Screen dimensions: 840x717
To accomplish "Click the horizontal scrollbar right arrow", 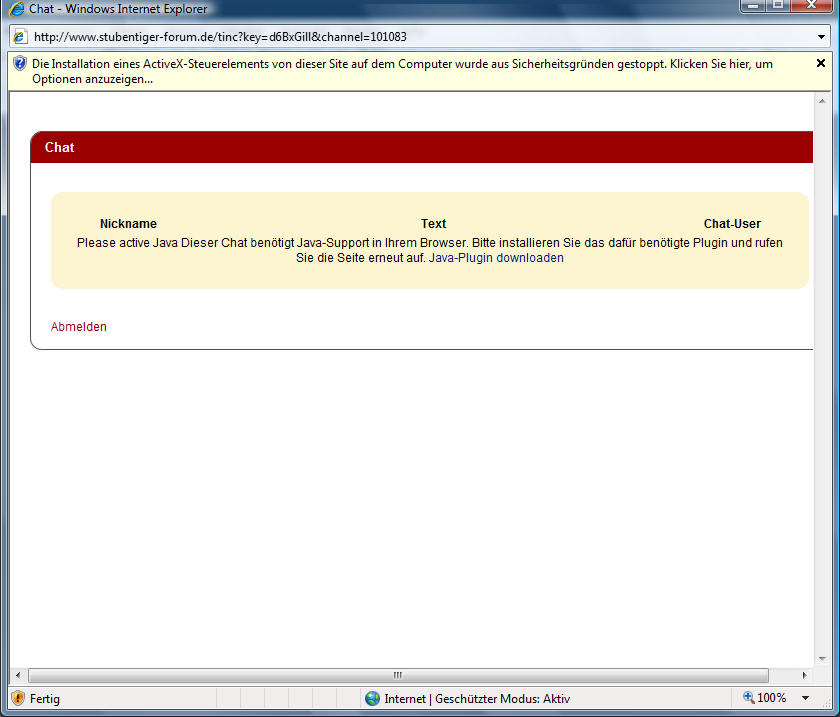I will click(x=804, y=675).
